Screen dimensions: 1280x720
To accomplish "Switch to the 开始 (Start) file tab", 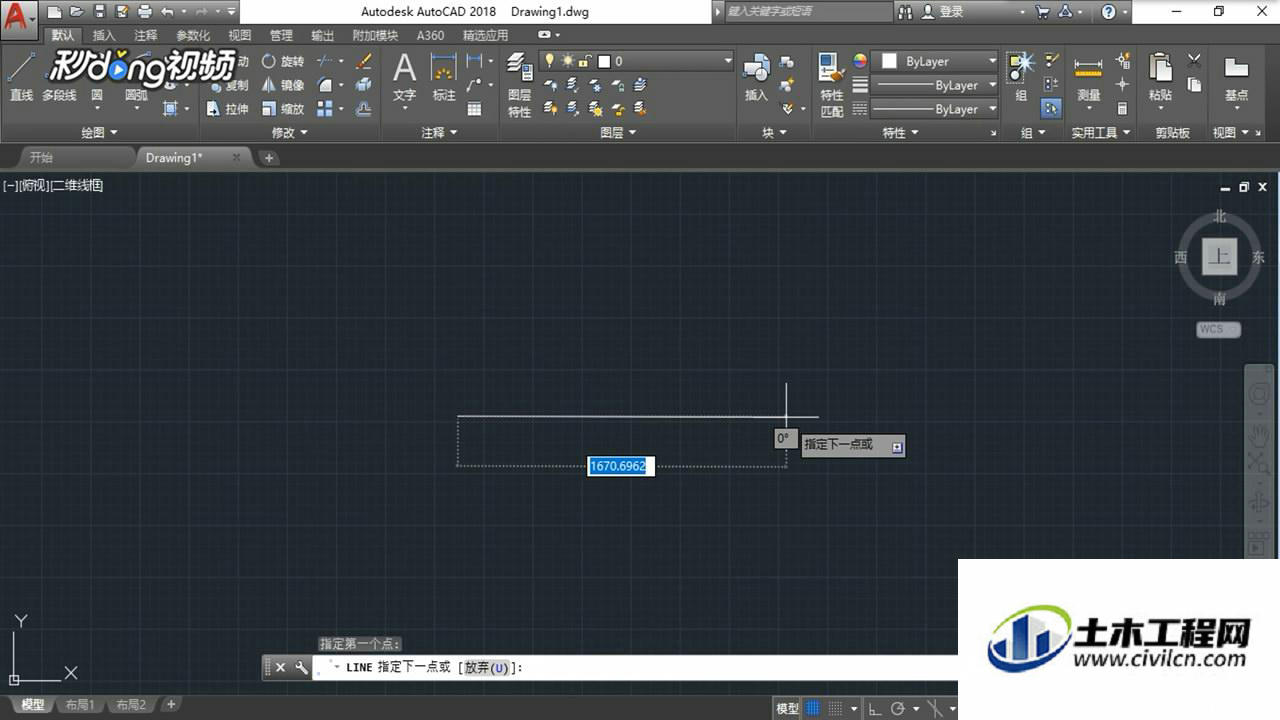I will click(41, 157).
